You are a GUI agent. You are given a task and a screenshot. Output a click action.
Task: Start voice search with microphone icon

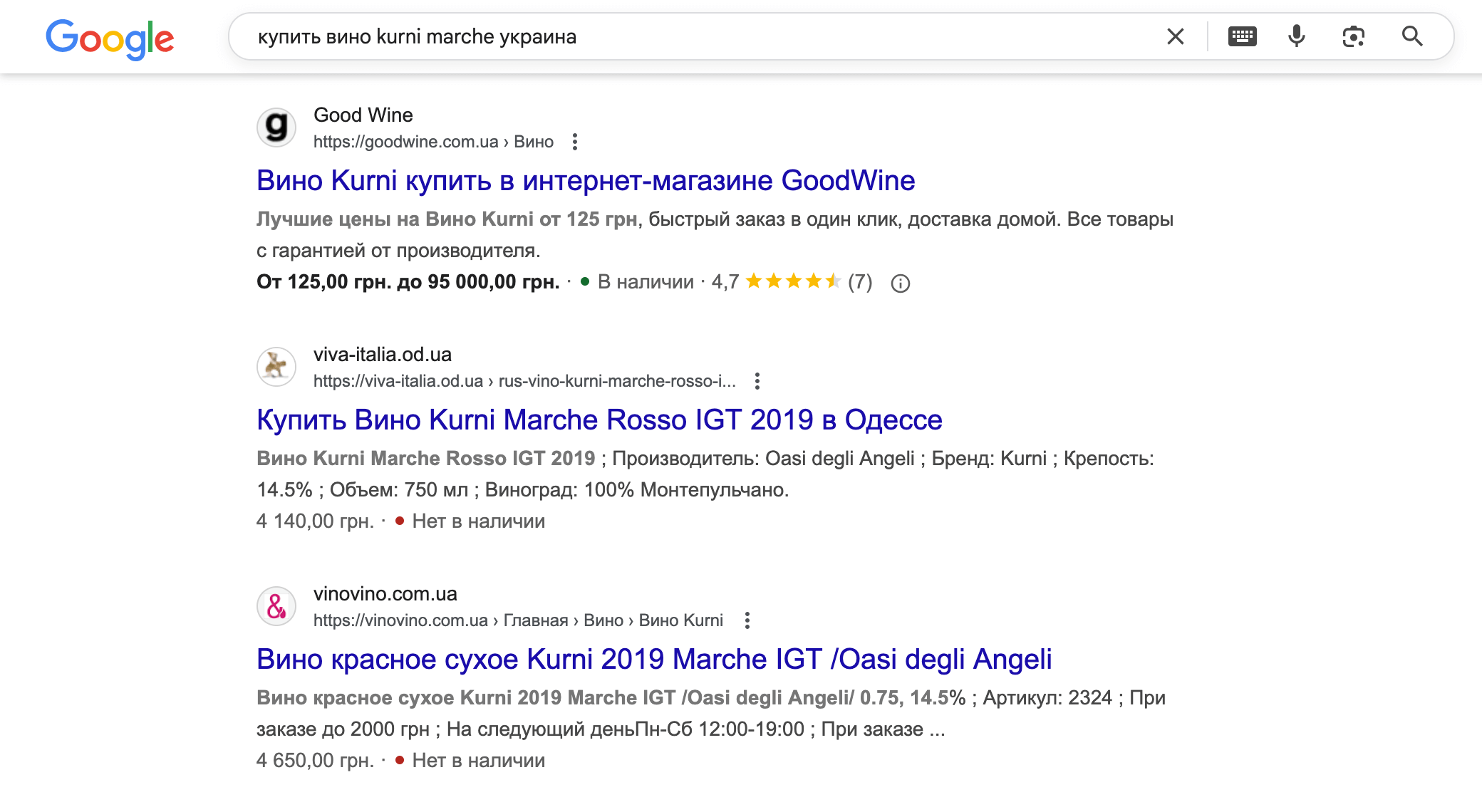point(1297,36)
